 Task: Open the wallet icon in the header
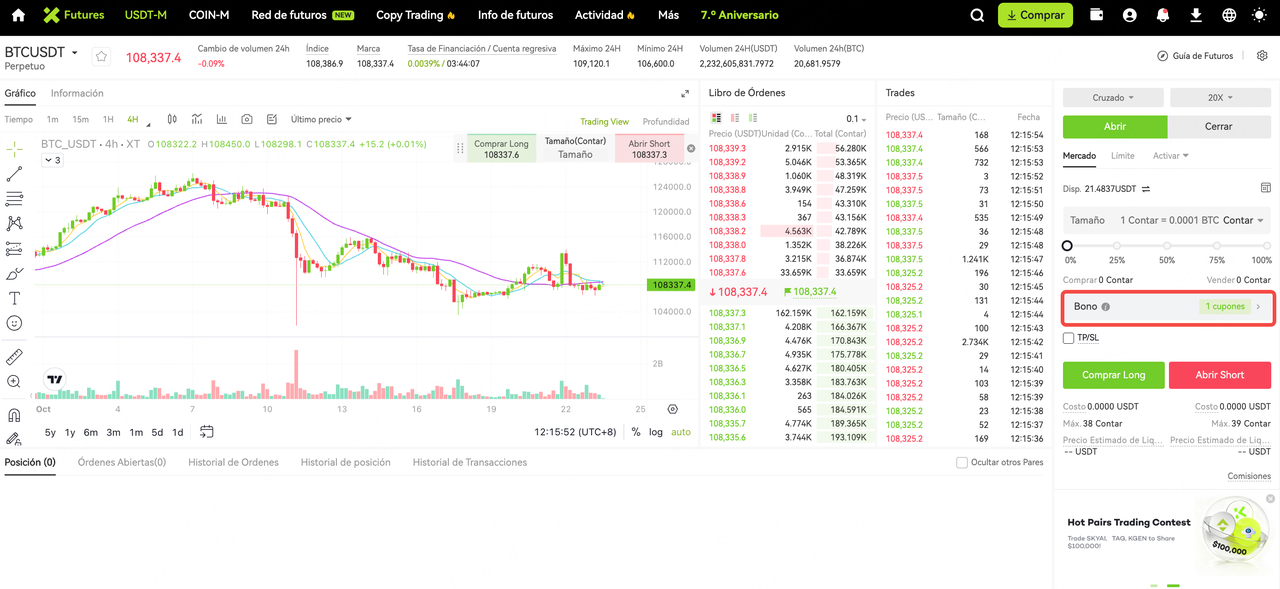coord(1098,15)
